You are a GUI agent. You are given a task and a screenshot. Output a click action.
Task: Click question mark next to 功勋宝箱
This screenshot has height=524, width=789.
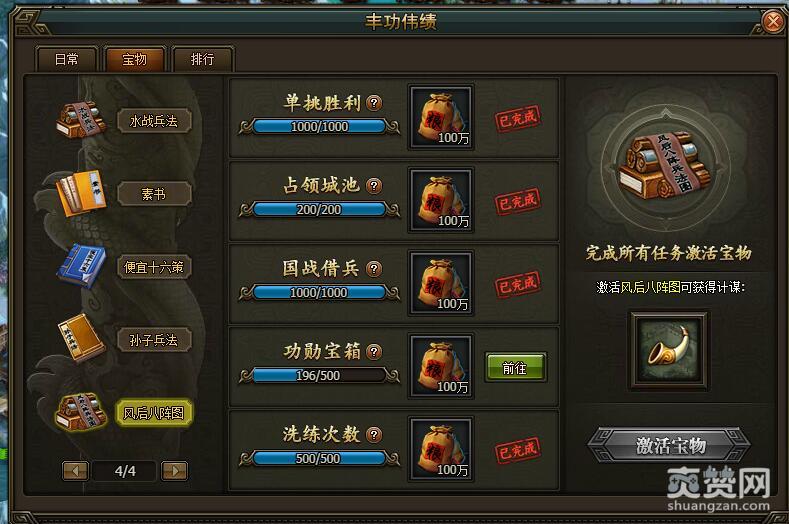pos(373,352)
